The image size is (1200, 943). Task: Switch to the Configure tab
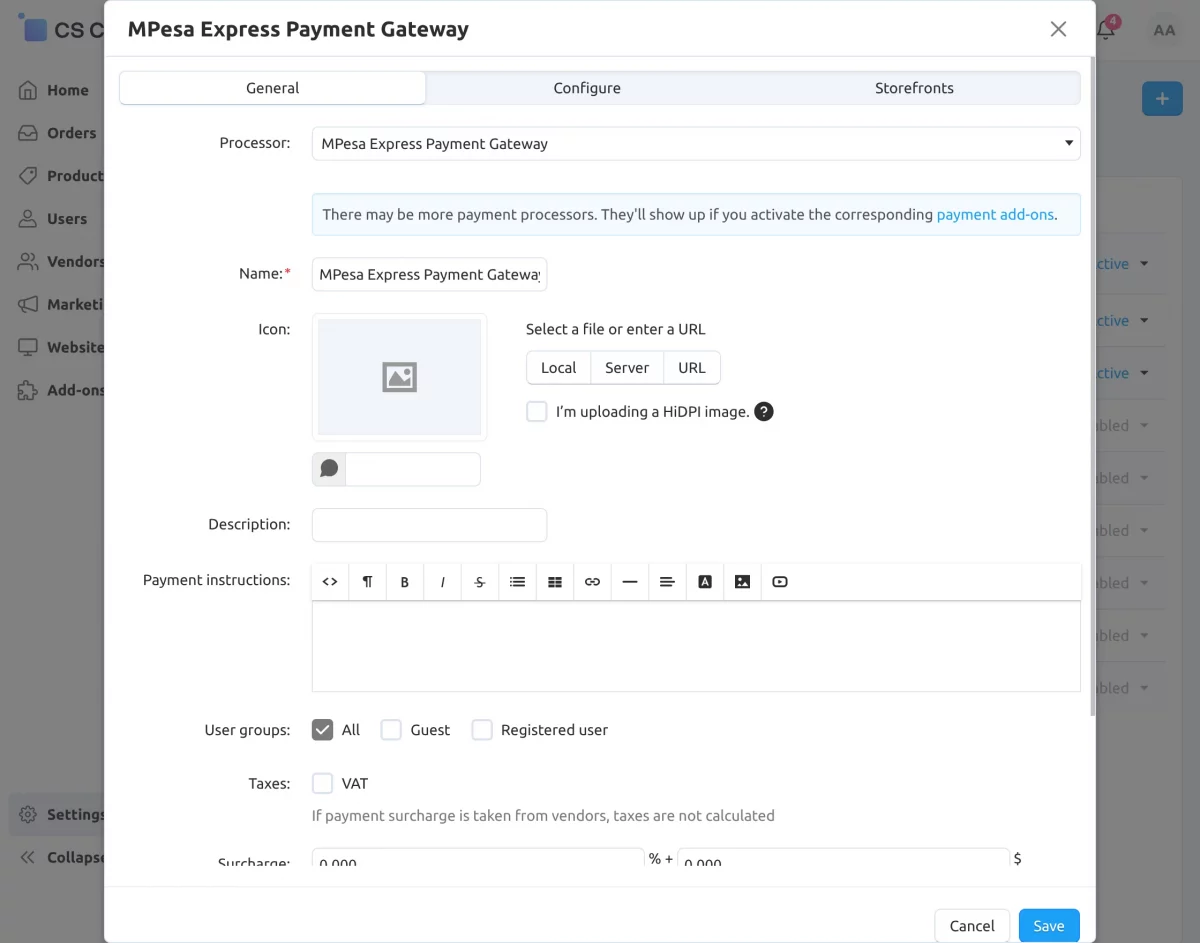click(587, 88)
